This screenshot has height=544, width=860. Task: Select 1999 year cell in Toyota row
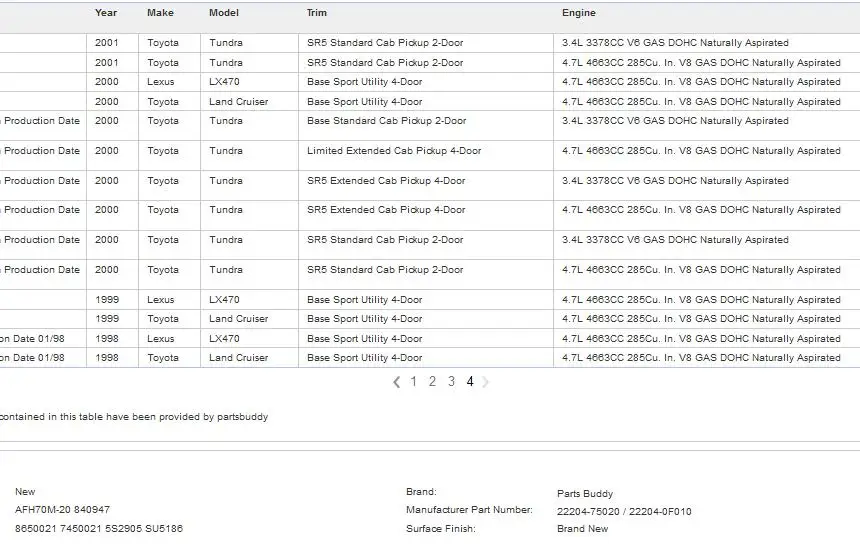106,319
